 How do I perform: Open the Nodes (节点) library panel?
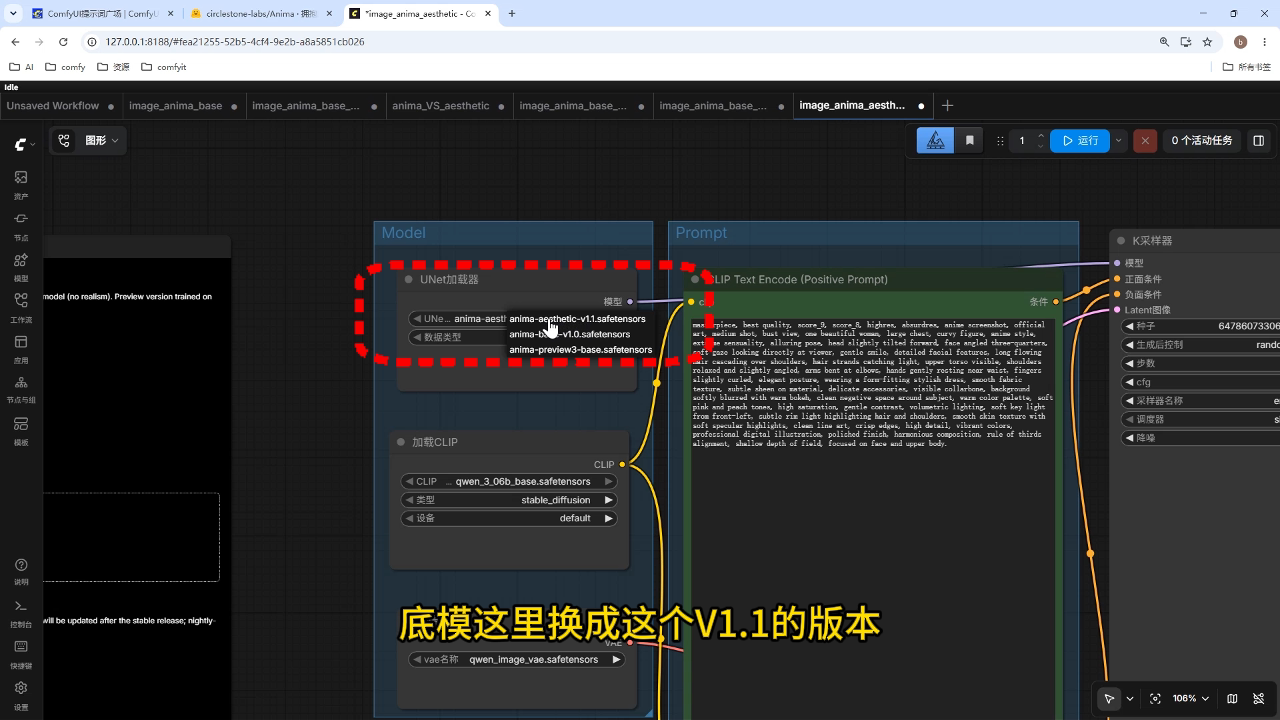[20, 225]
